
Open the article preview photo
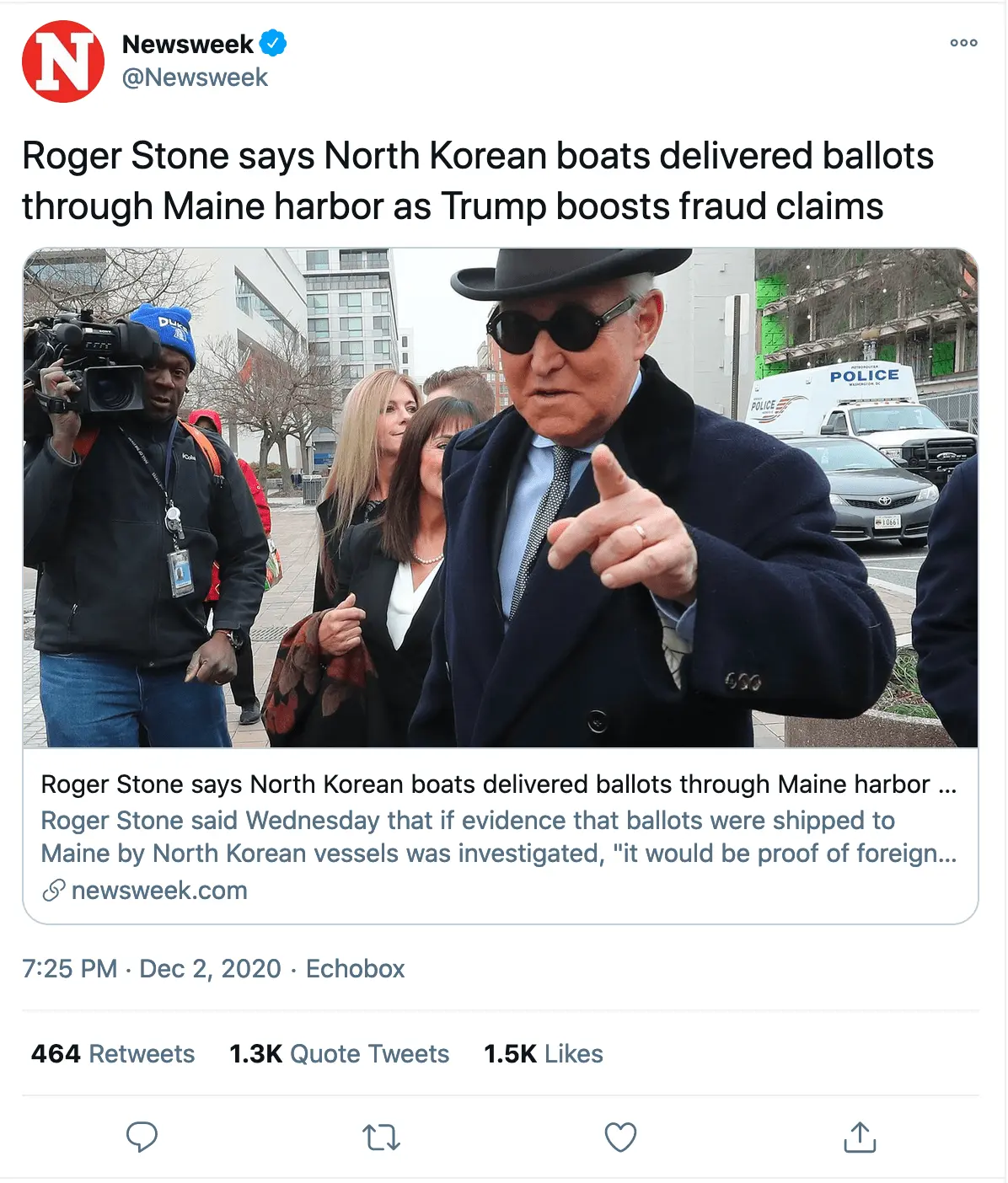click(x=501, y=497)
